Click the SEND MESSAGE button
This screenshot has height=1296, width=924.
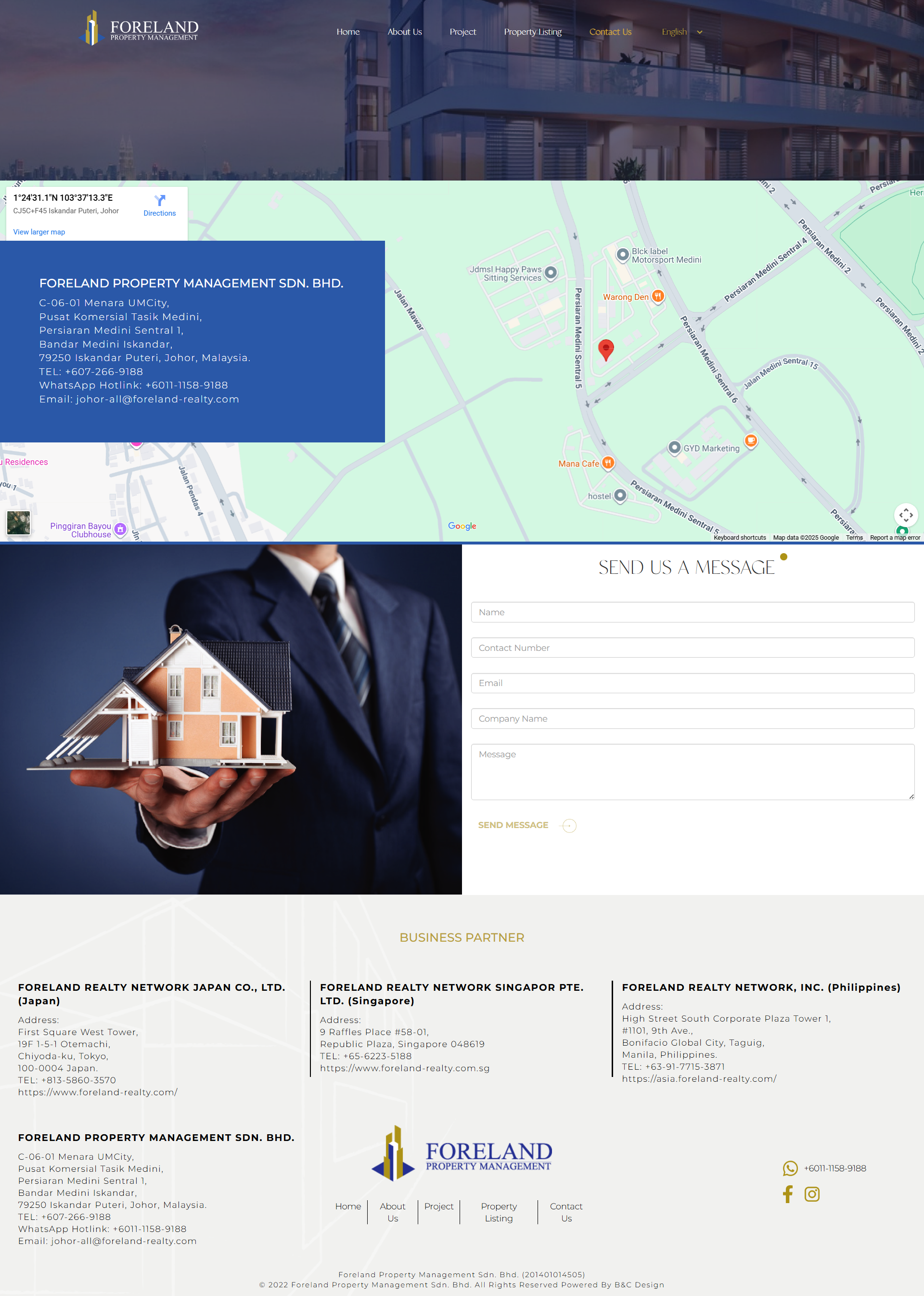[513, 825]
